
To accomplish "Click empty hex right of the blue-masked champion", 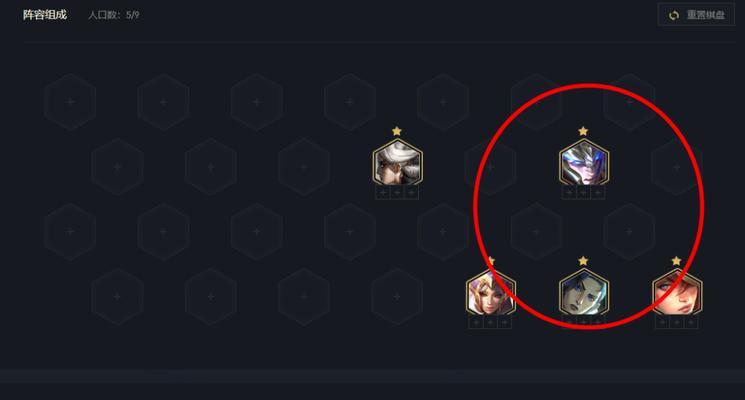I will [x=676, y=167].
